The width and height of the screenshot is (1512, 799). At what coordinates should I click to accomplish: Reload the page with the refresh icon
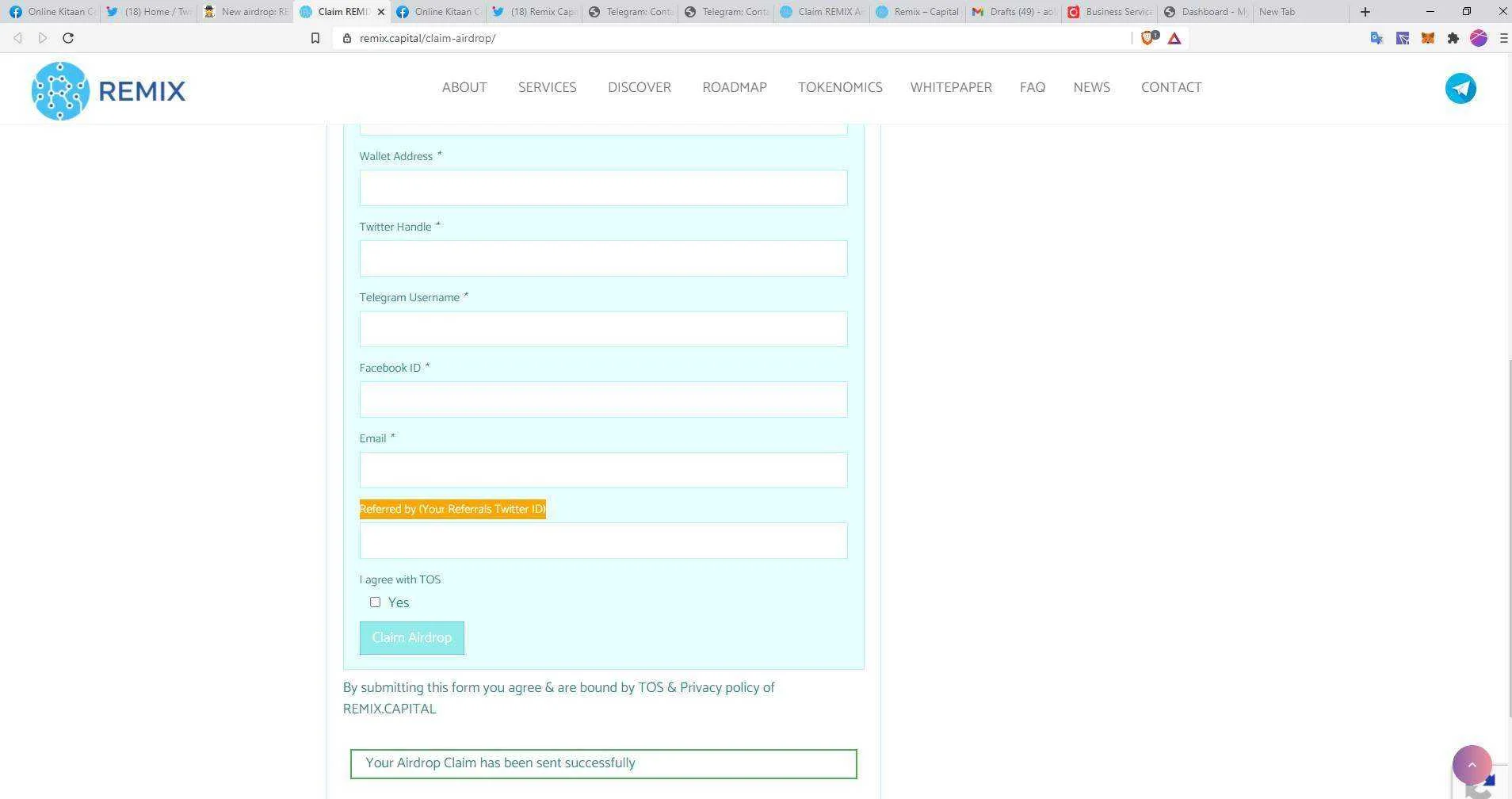tap(68, 38)
